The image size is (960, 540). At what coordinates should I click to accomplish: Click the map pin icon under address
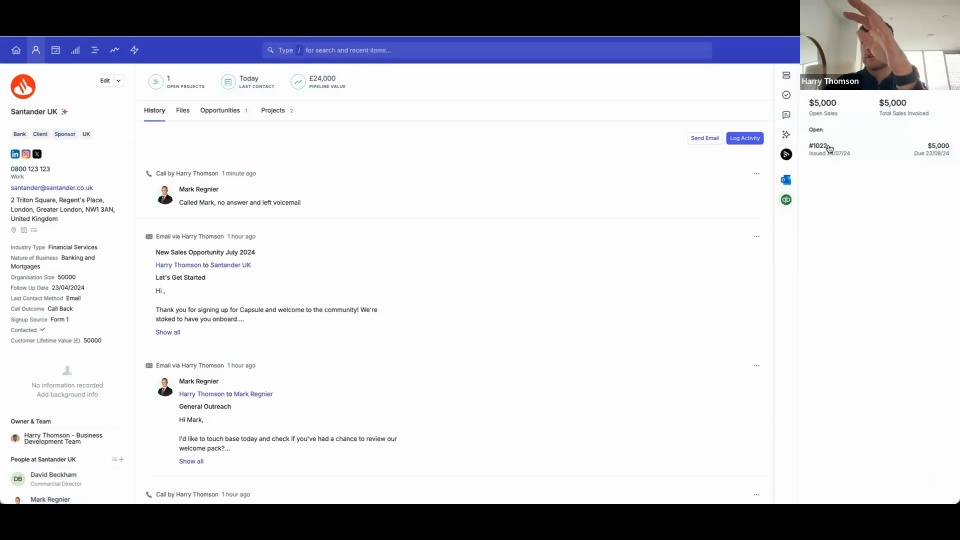[13, 230]
